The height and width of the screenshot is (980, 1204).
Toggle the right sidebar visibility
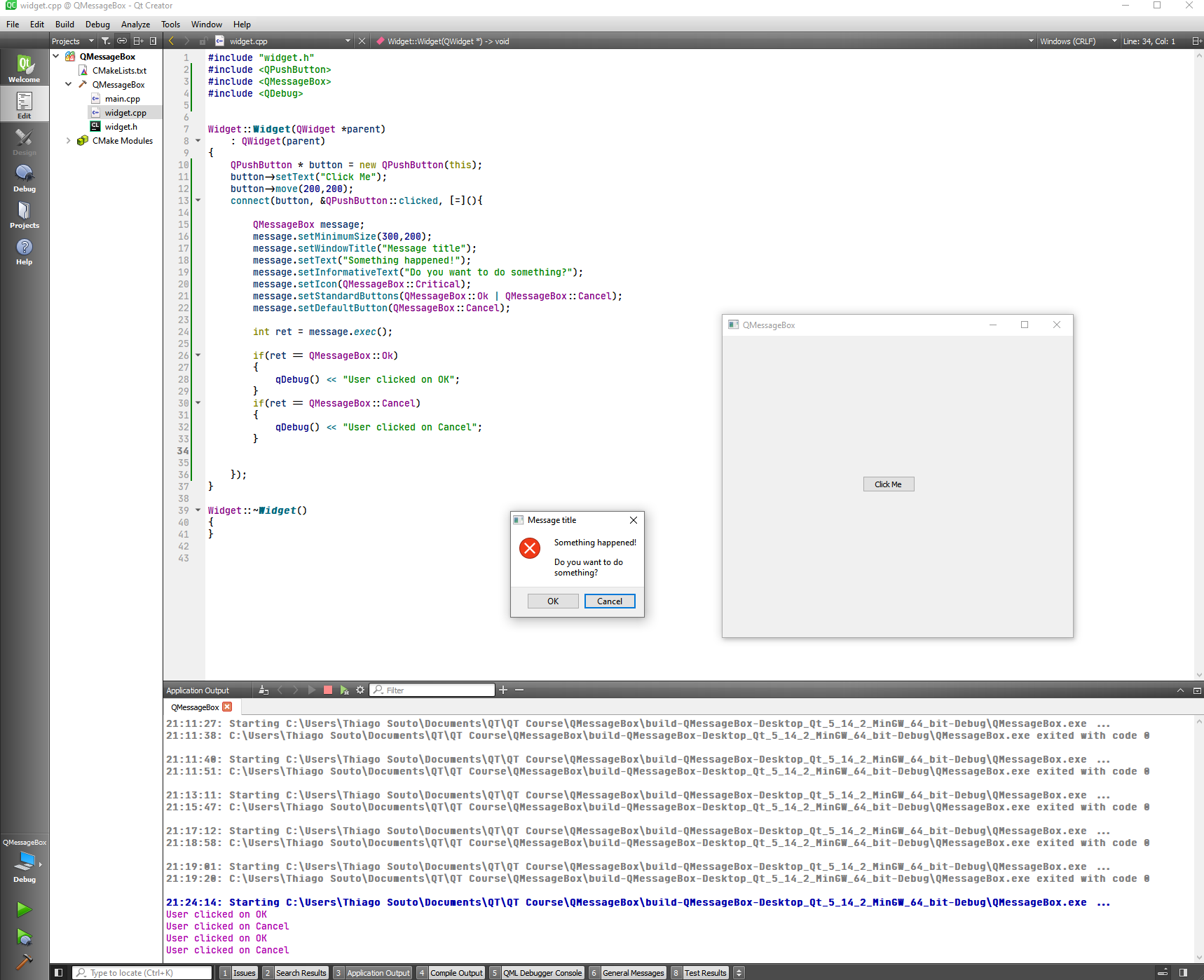[1183, 972]
